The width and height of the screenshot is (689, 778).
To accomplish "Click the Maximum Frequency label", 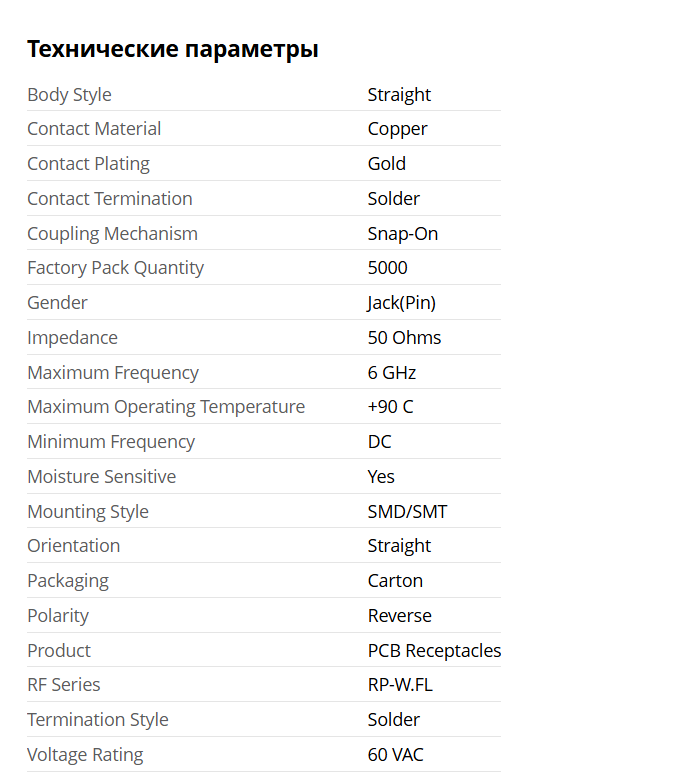I will coord(113,373).
